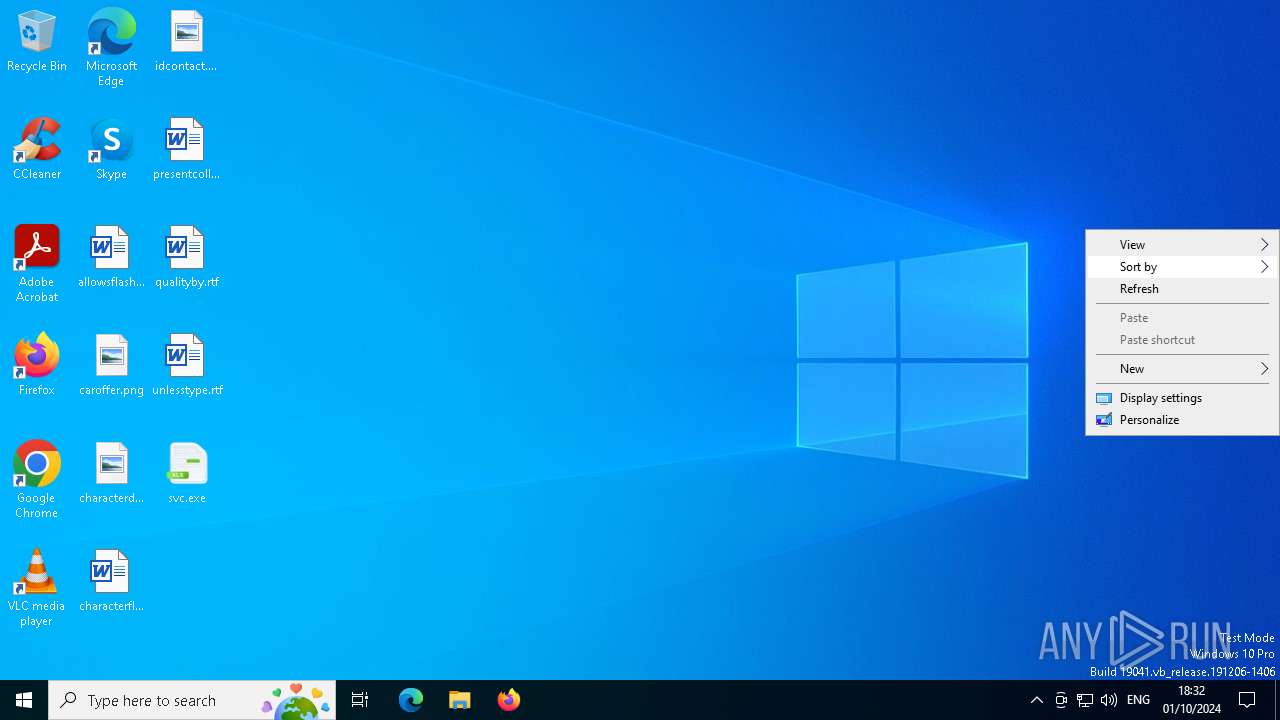Click the ENG language indicator

(x=1138, y=700)
